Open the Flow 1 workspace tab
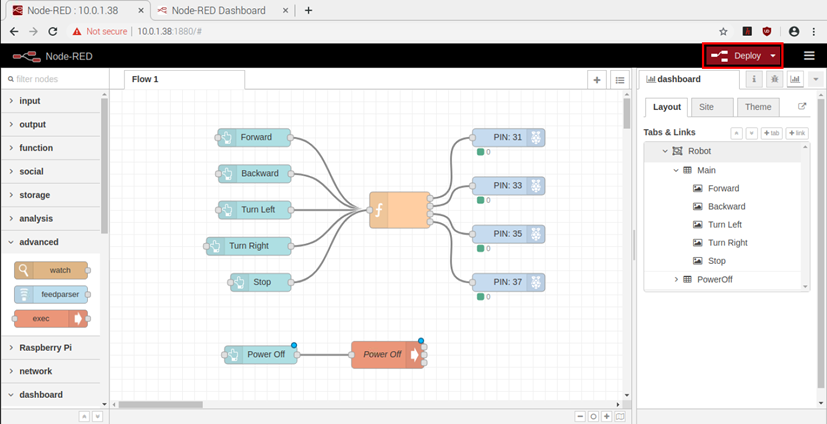 coord(185,80)
